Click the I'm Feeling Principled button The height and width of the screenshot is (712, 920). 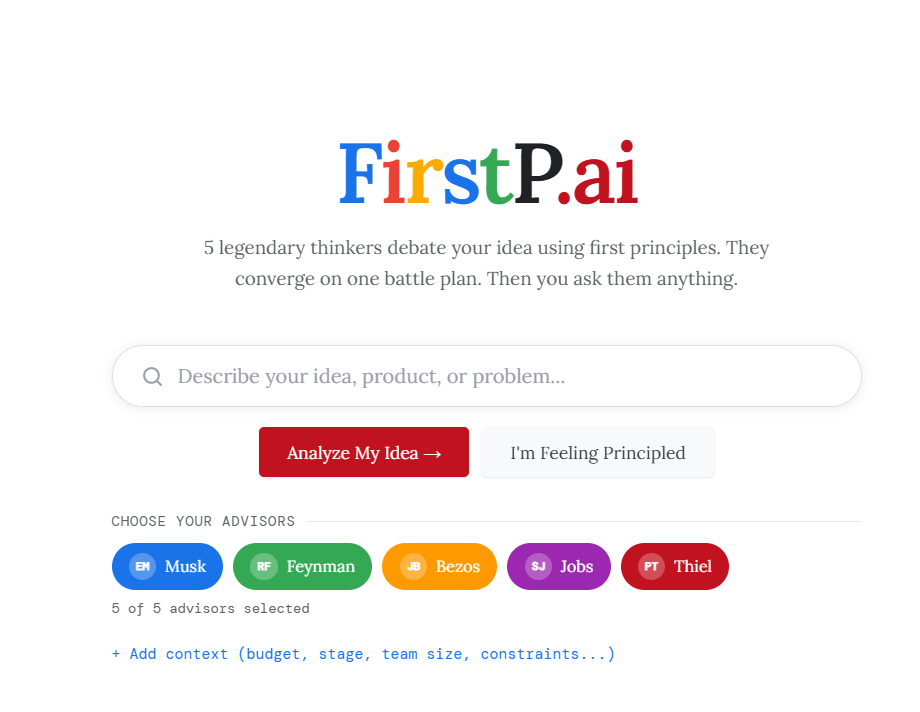[x=597, y=452]
